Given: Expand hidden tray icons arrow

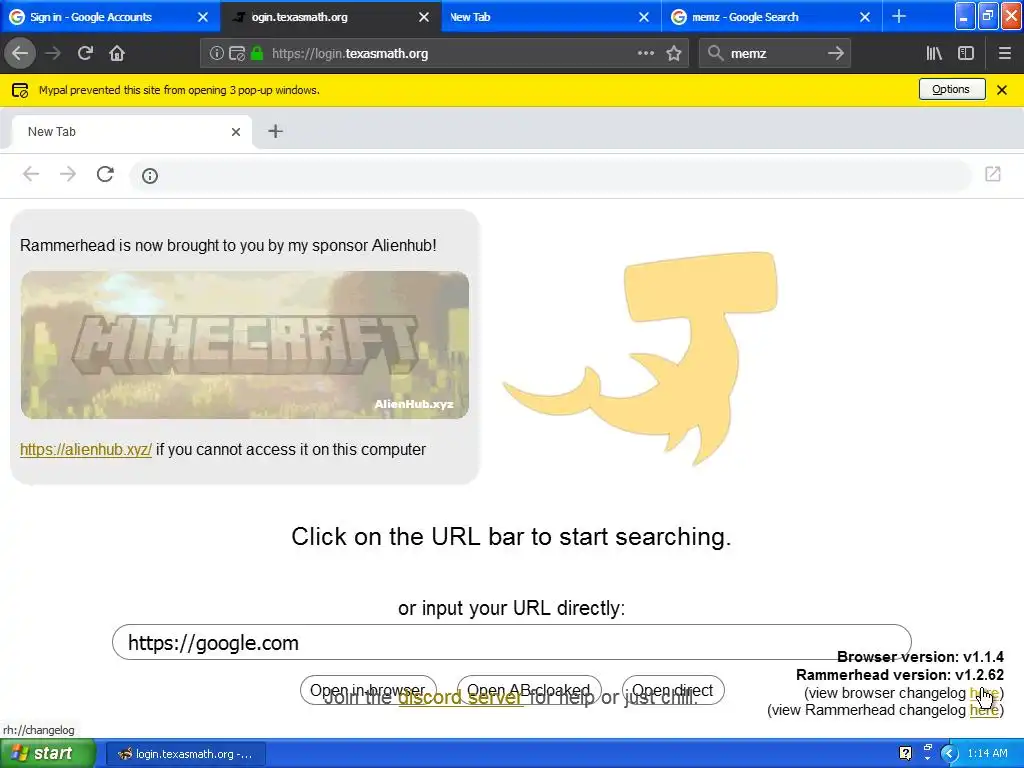Looking at the screenshot, I should point(949,754).
